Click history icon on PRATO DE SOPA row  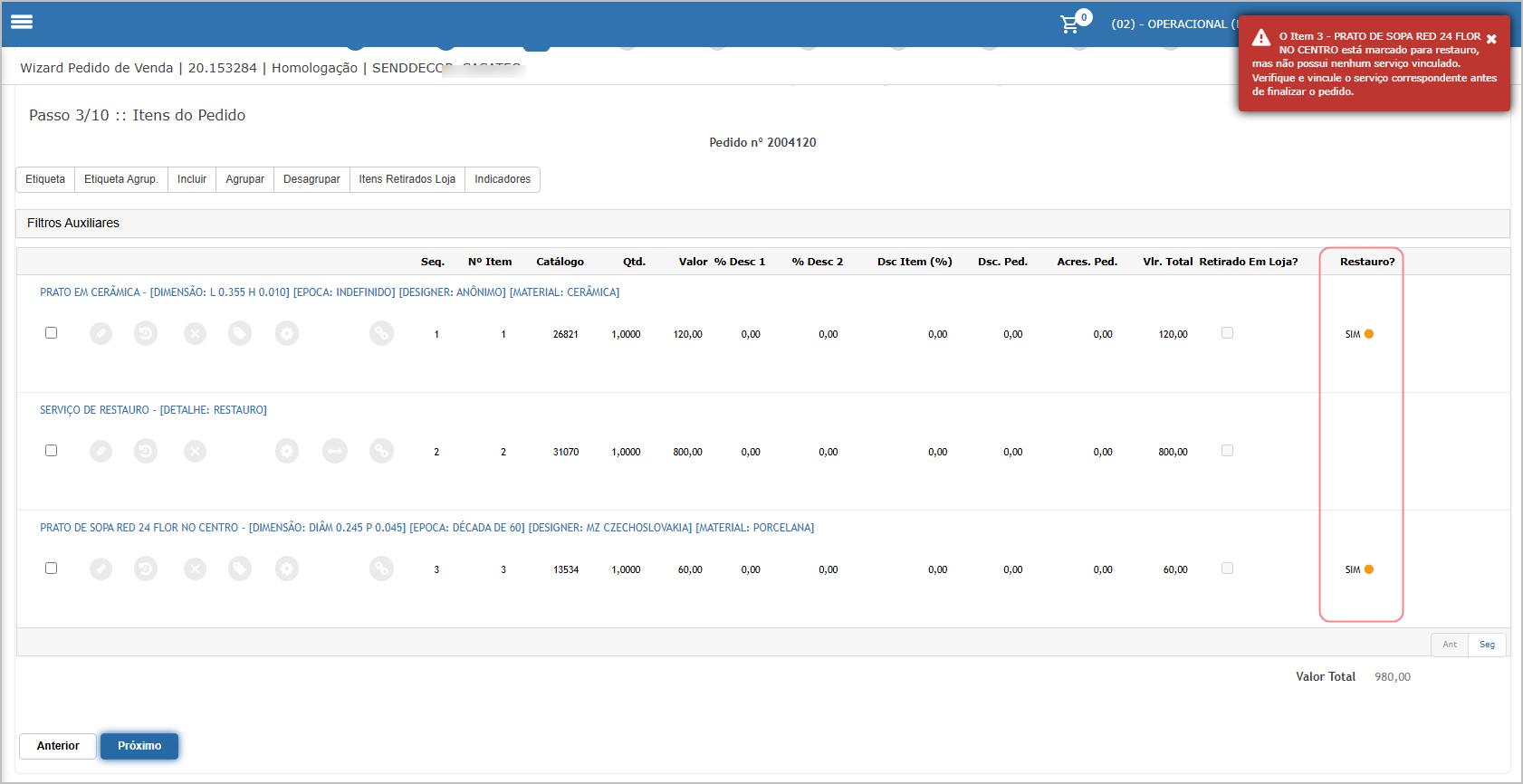coord(146,569)
